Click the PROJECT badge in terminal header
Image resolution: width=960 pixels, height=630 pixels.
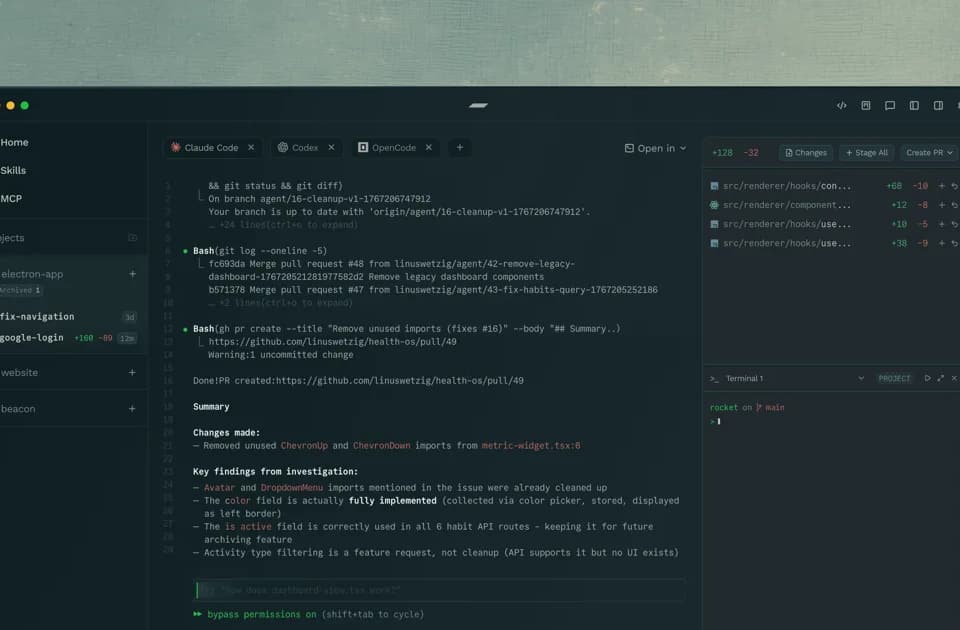click(894, 378)
